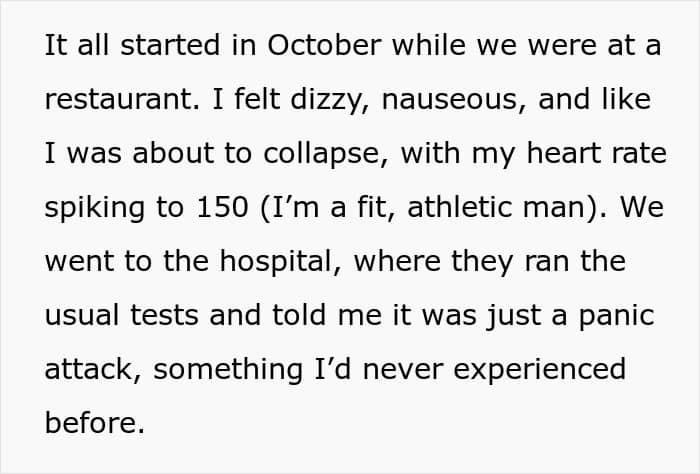Place cursor on the word "panic"
This screenshot has width=700, height=474.
tap(617, 316)
